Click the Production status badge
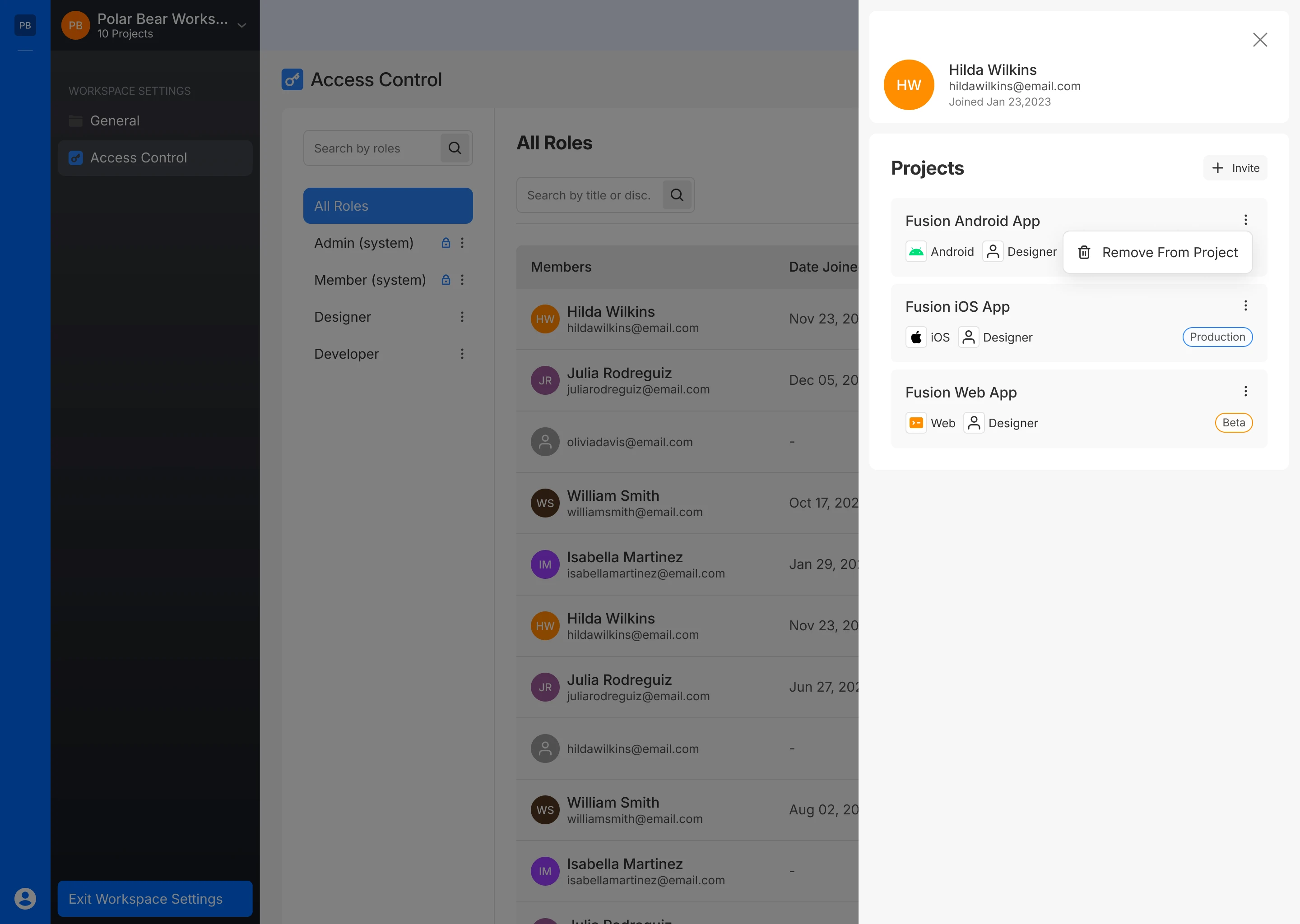 [1217, 337]
